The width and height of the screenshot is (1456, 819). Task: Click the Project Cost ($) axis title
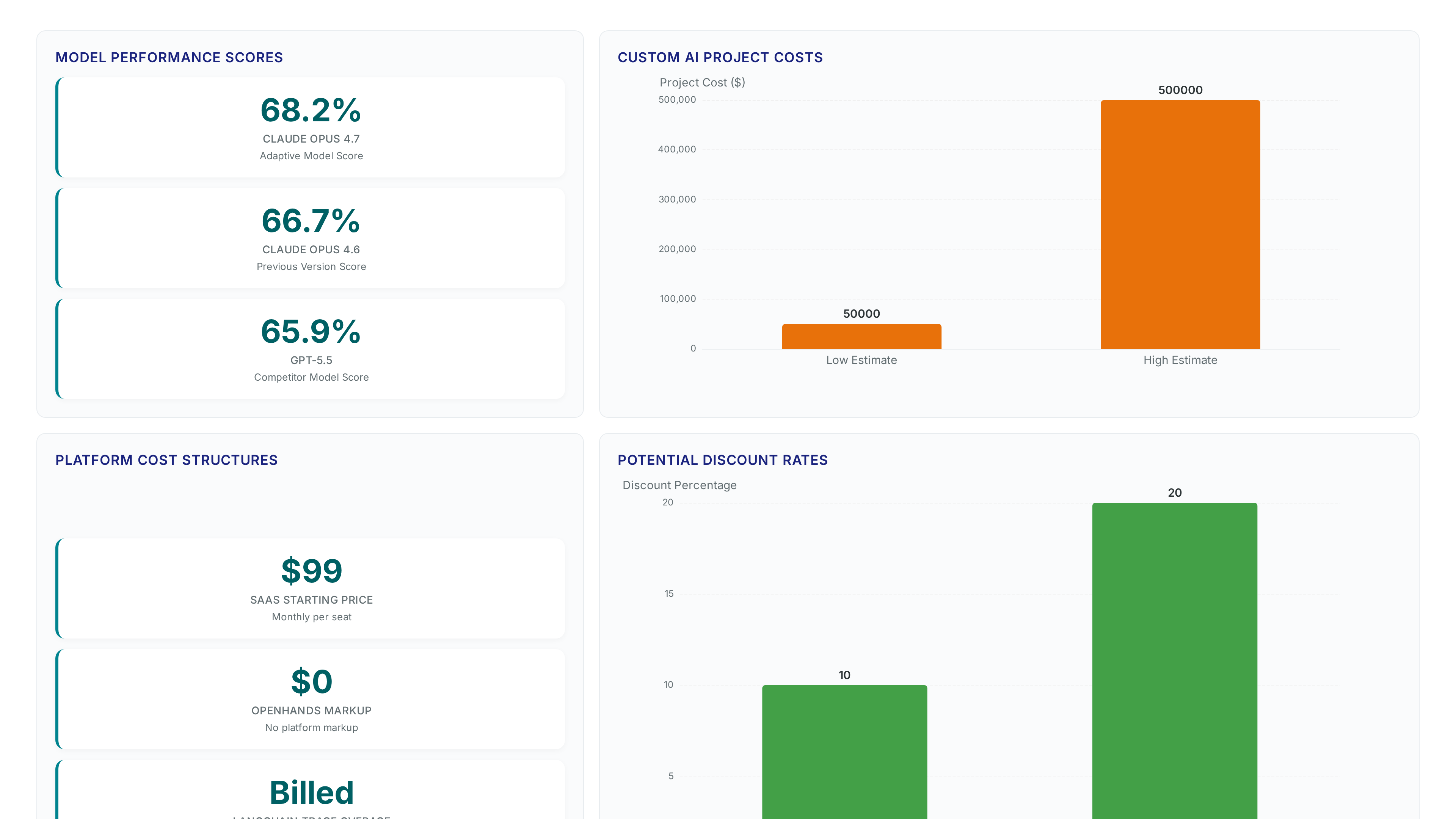[x=703, y=83]
